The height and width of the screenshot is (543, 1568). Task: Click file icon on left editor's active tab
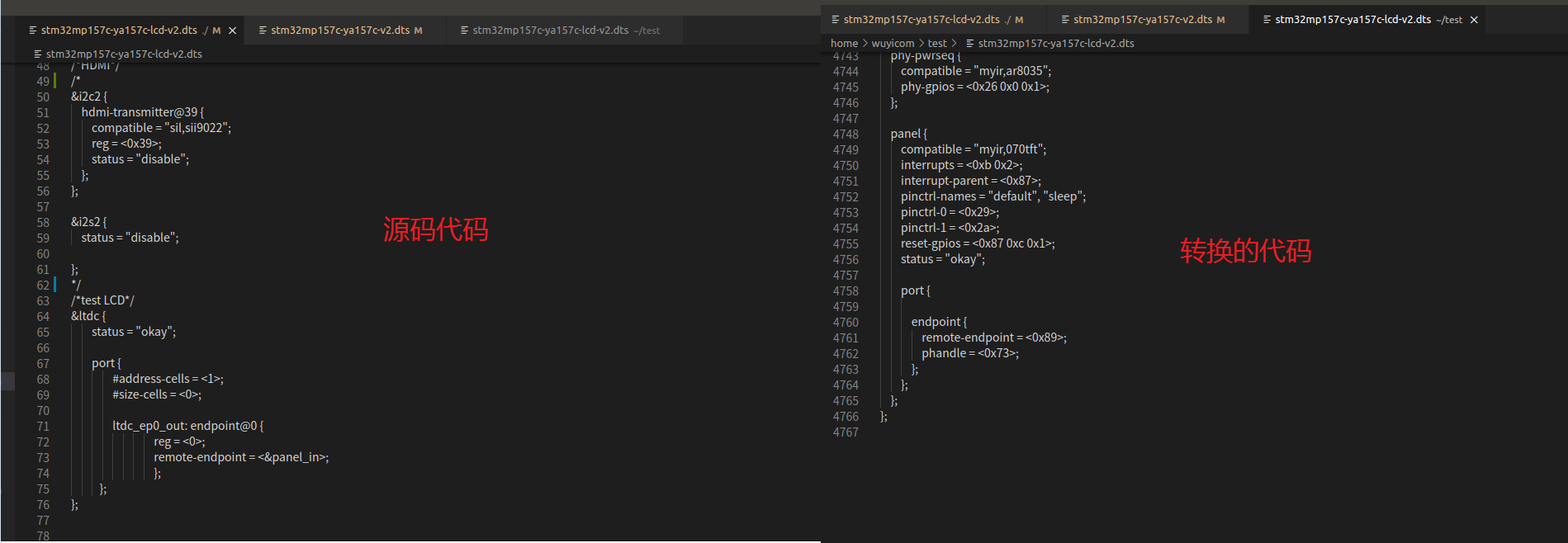pyautogui.click(x=33, y=31)
